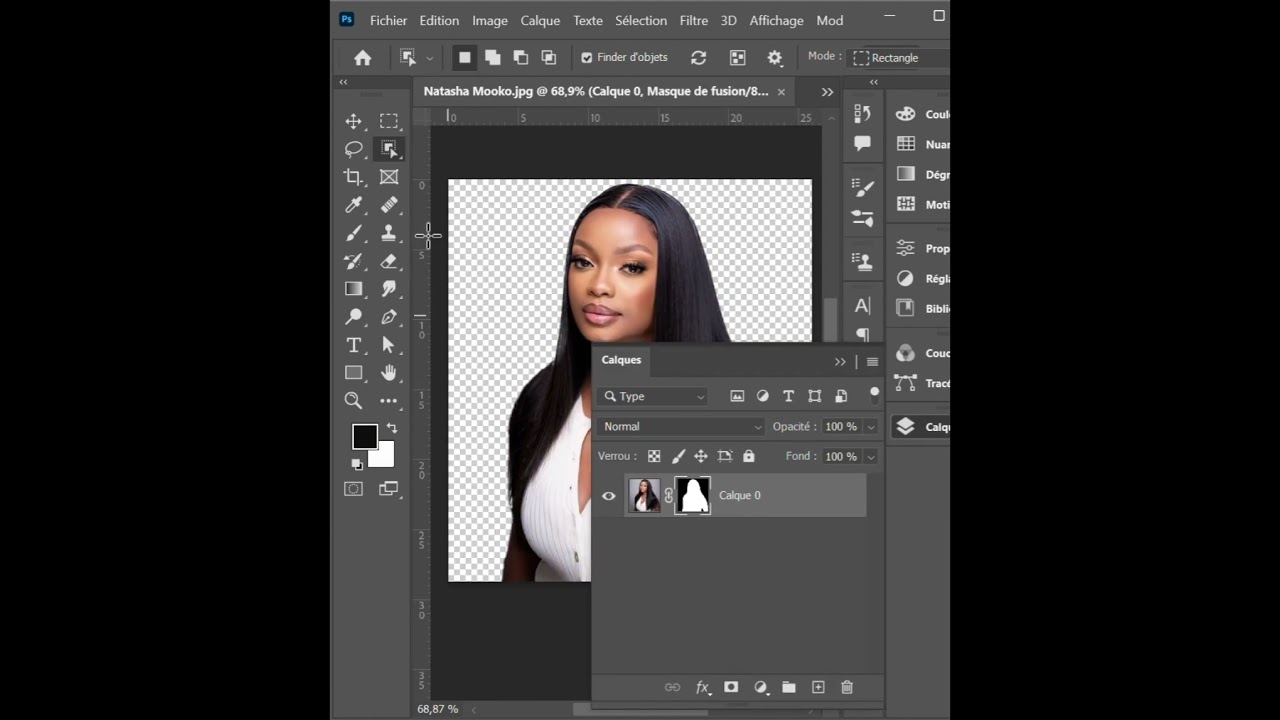
Task: Open the Edit Toolbar three-dots menu
Action: pos(389,401)
